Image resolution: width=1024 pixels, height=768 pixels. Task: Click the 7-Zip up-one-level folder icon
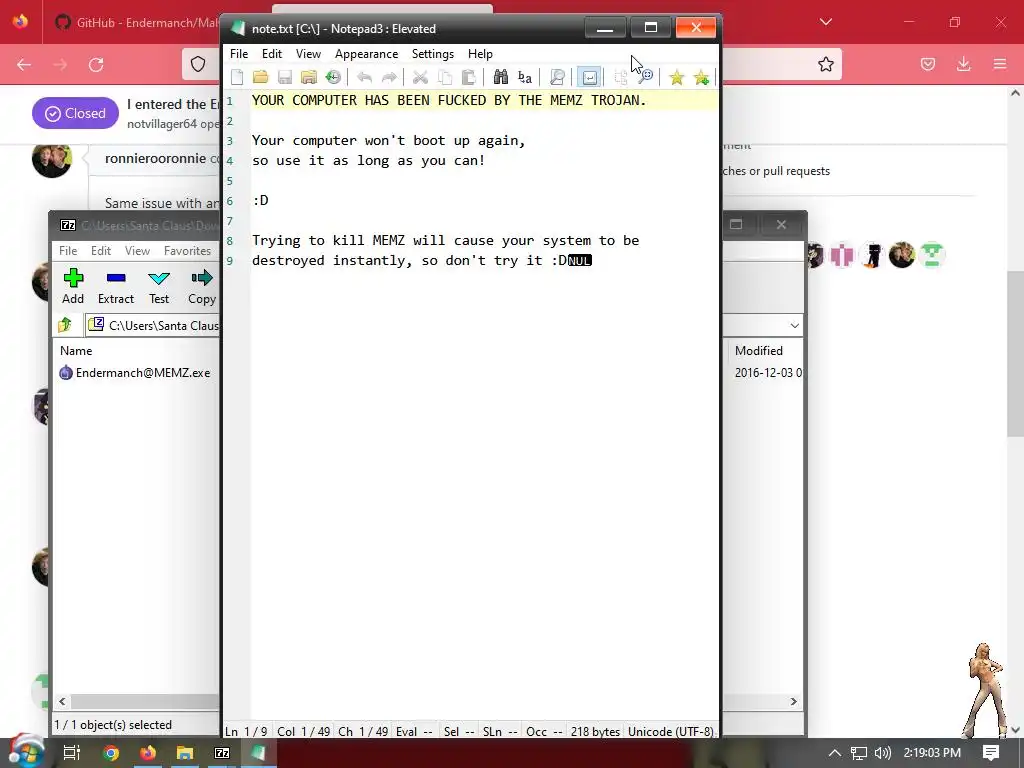65,325
